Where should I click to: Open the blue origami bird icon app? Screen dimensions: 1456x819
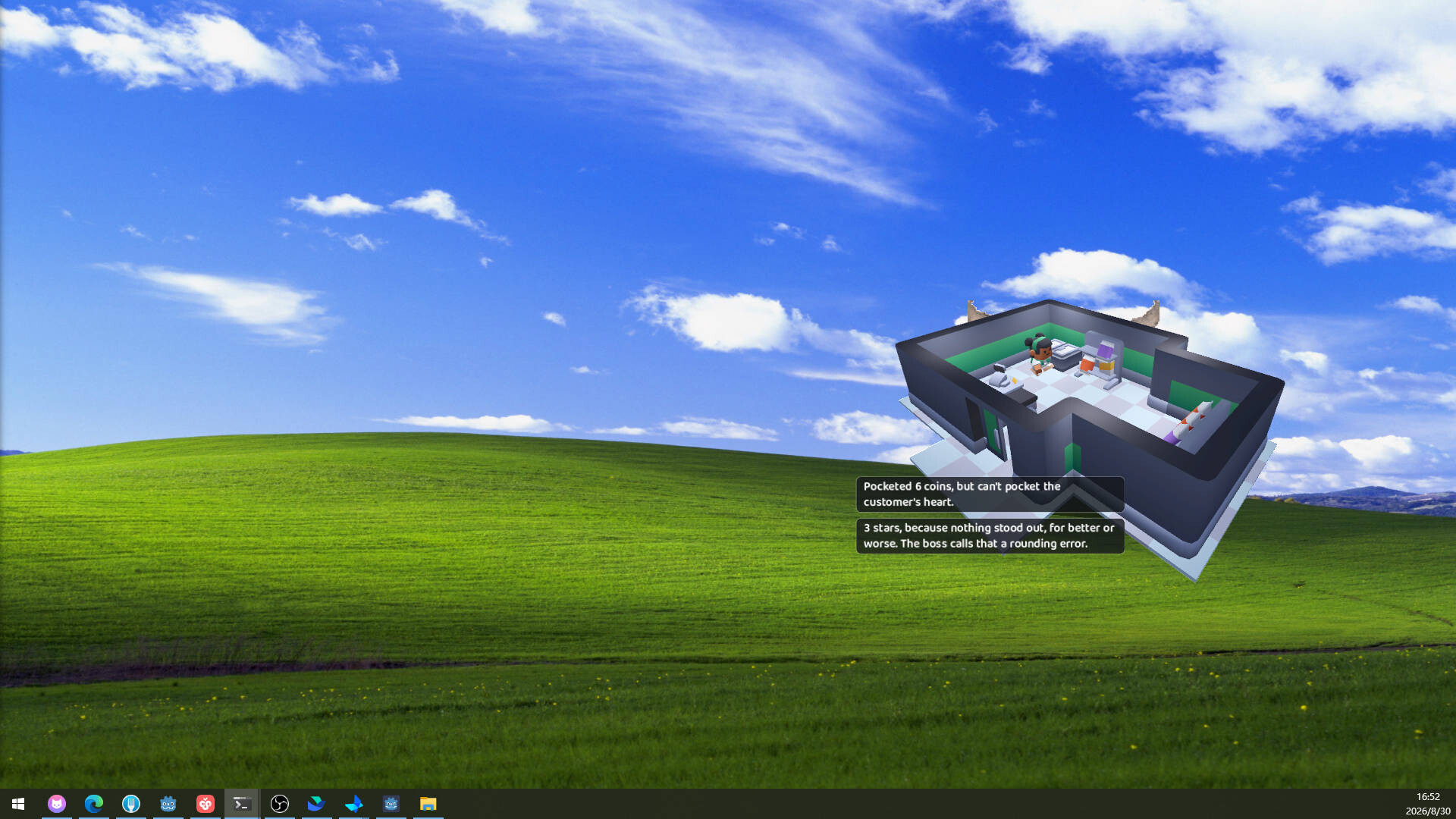click(354, 804)
